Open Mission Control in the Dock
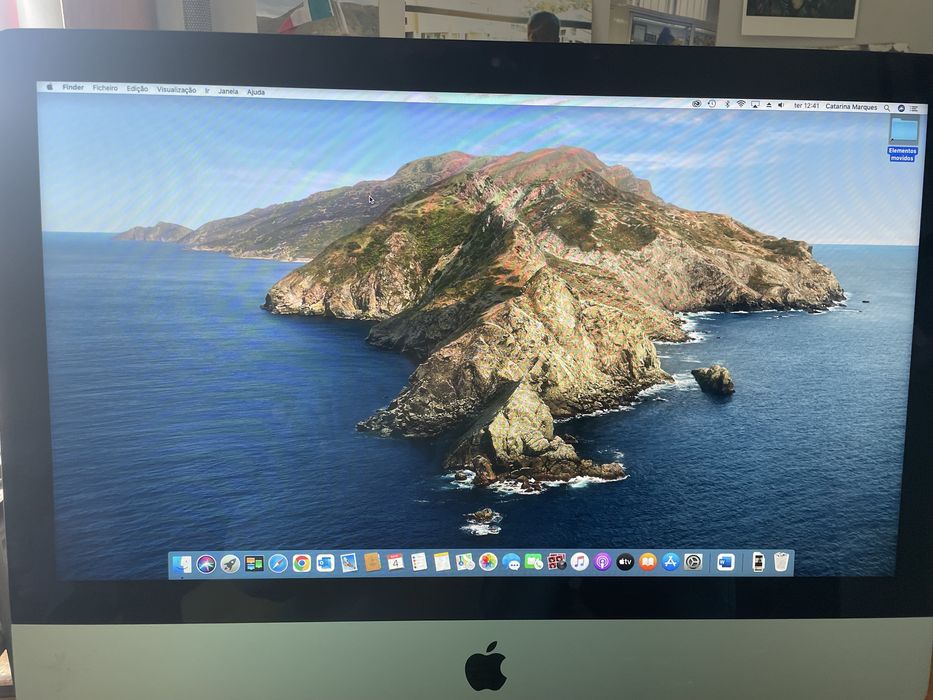Viewport: 933px width, 700px height. (254, 564)
